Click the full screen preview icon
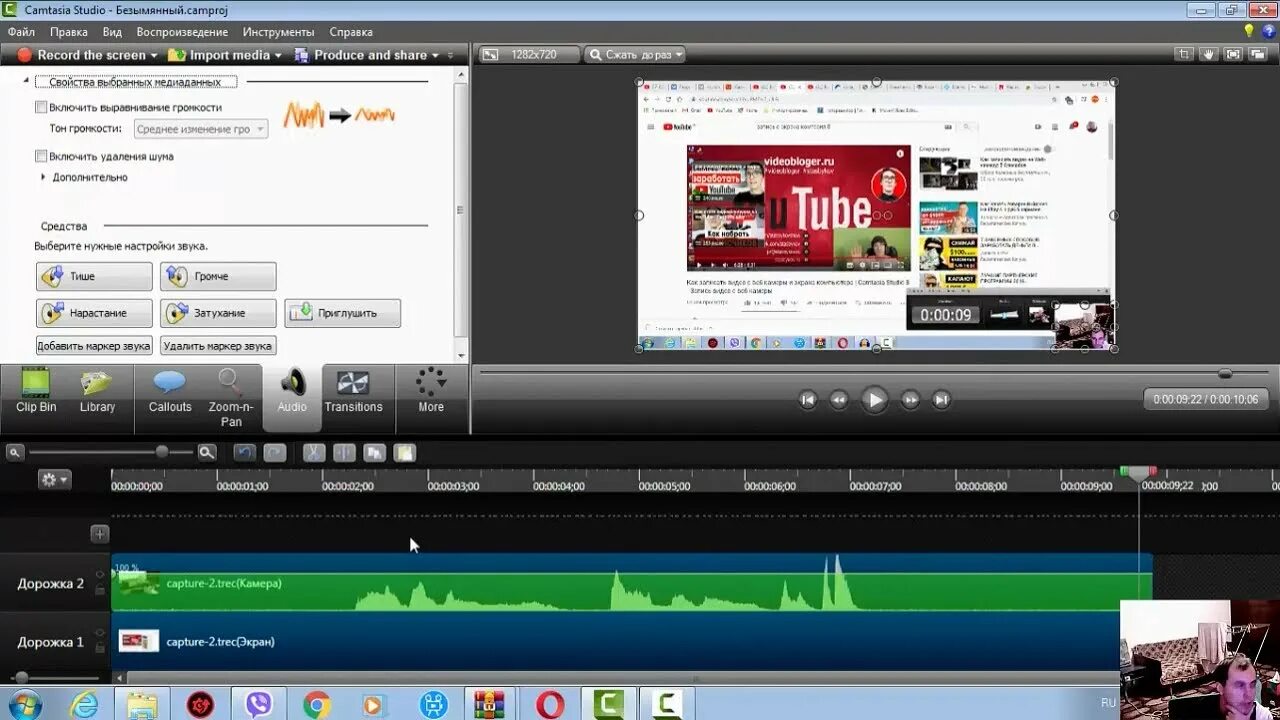 (x=1233, y=54)
